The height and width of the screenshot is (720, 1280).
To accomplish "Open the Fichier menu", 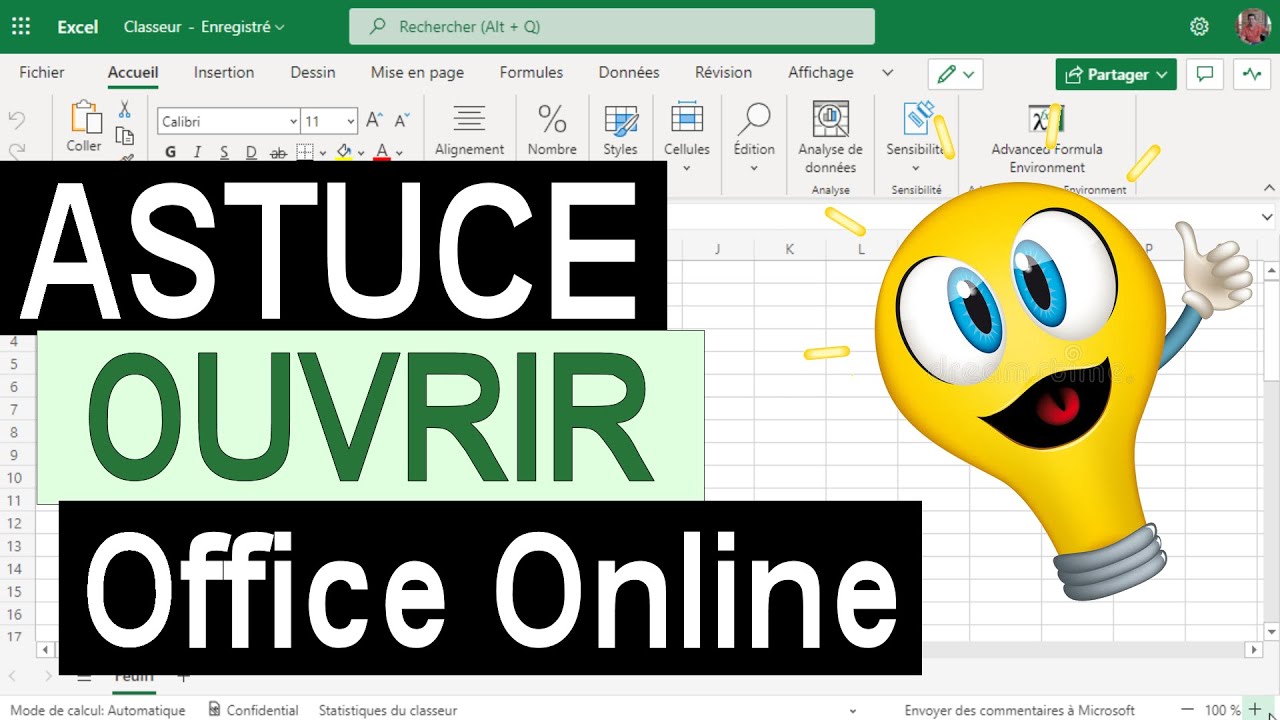I will coord(42,72).
